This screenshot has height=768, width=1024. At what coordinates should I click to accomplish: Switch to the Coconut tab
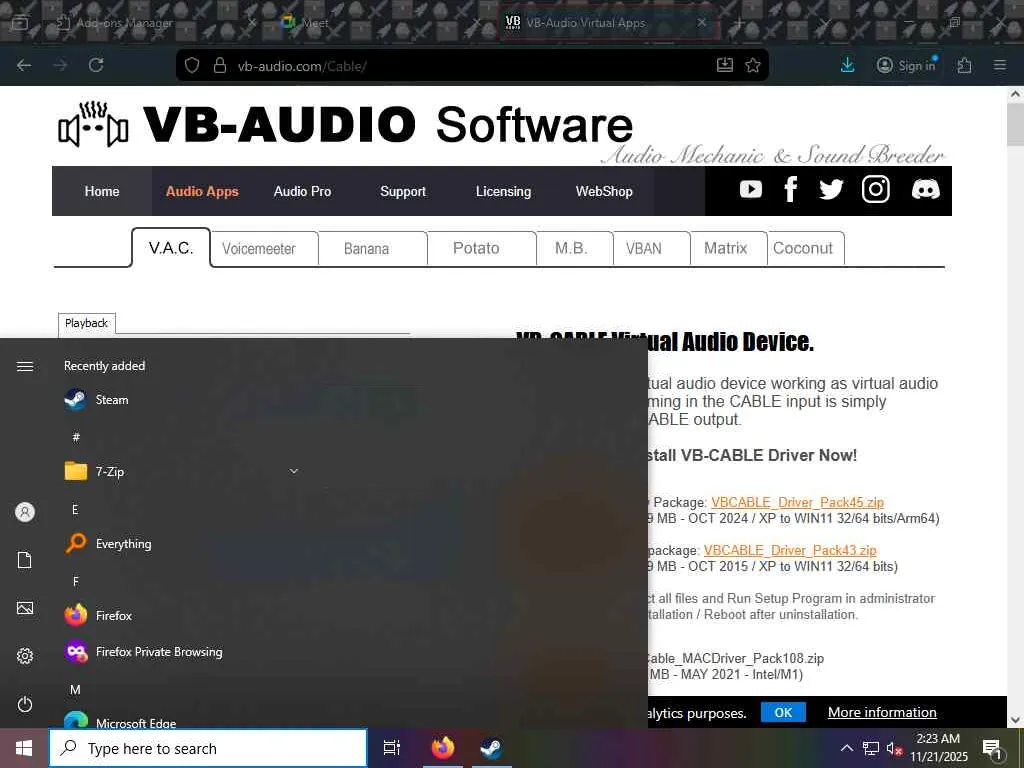806,249
